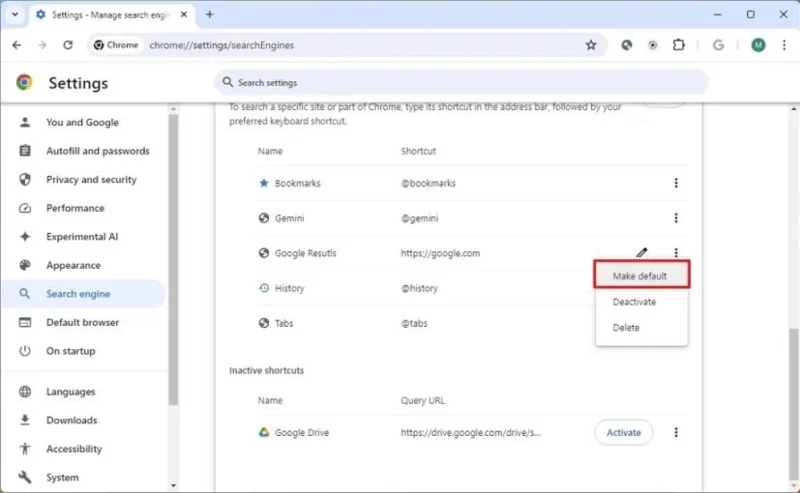800x493 pixels.
Task: Open the Extensions puzzle icon
Action: [x=679, y=45]
